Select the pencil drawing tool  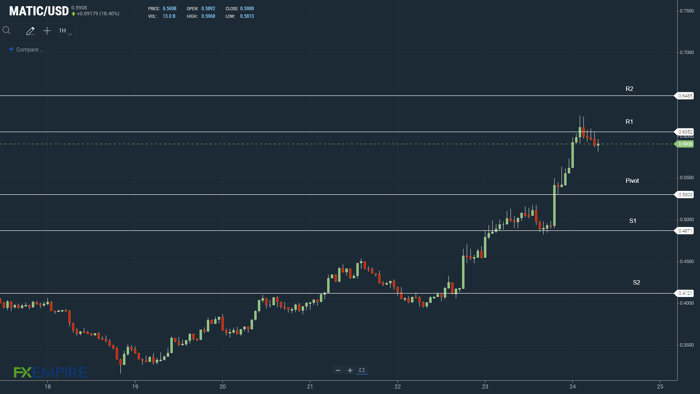30,31
